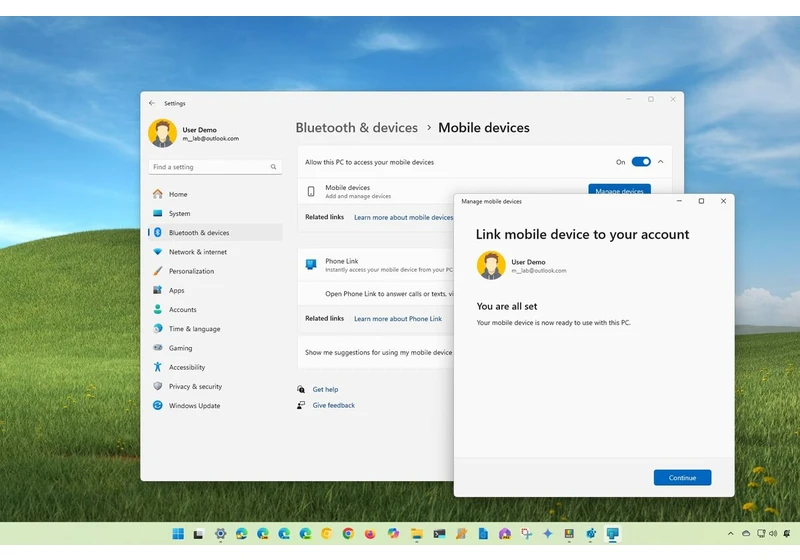Open Snipping Tool on taskbar

[527, 534]
